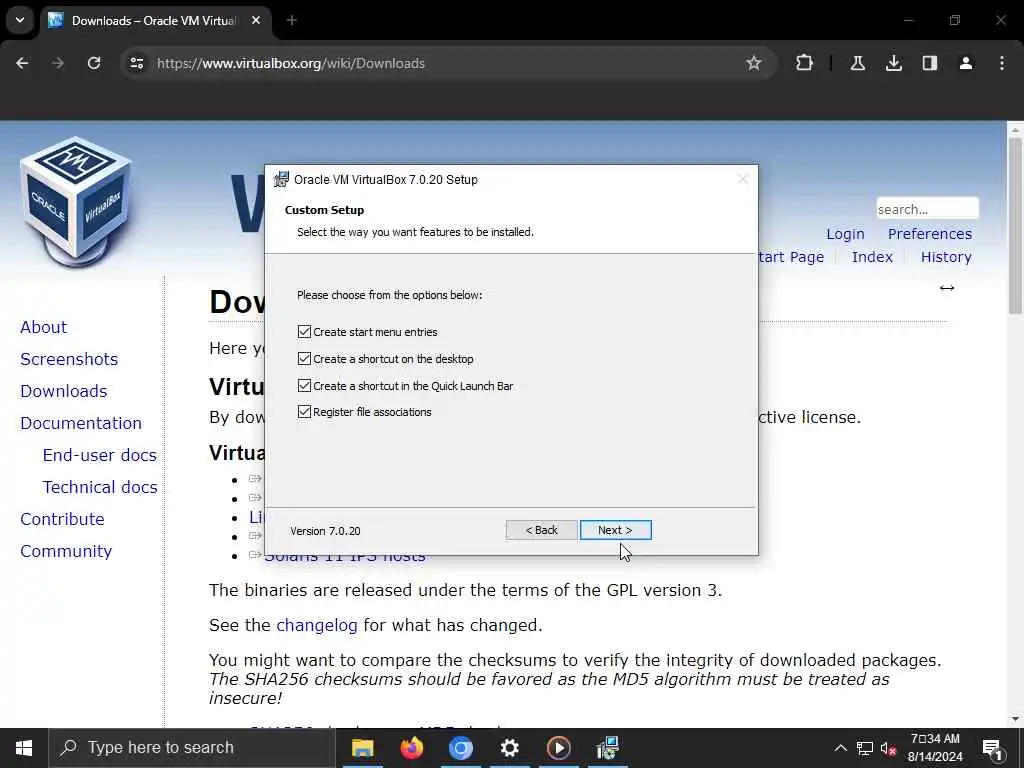Show hidden system tray icons

point(840,748)
